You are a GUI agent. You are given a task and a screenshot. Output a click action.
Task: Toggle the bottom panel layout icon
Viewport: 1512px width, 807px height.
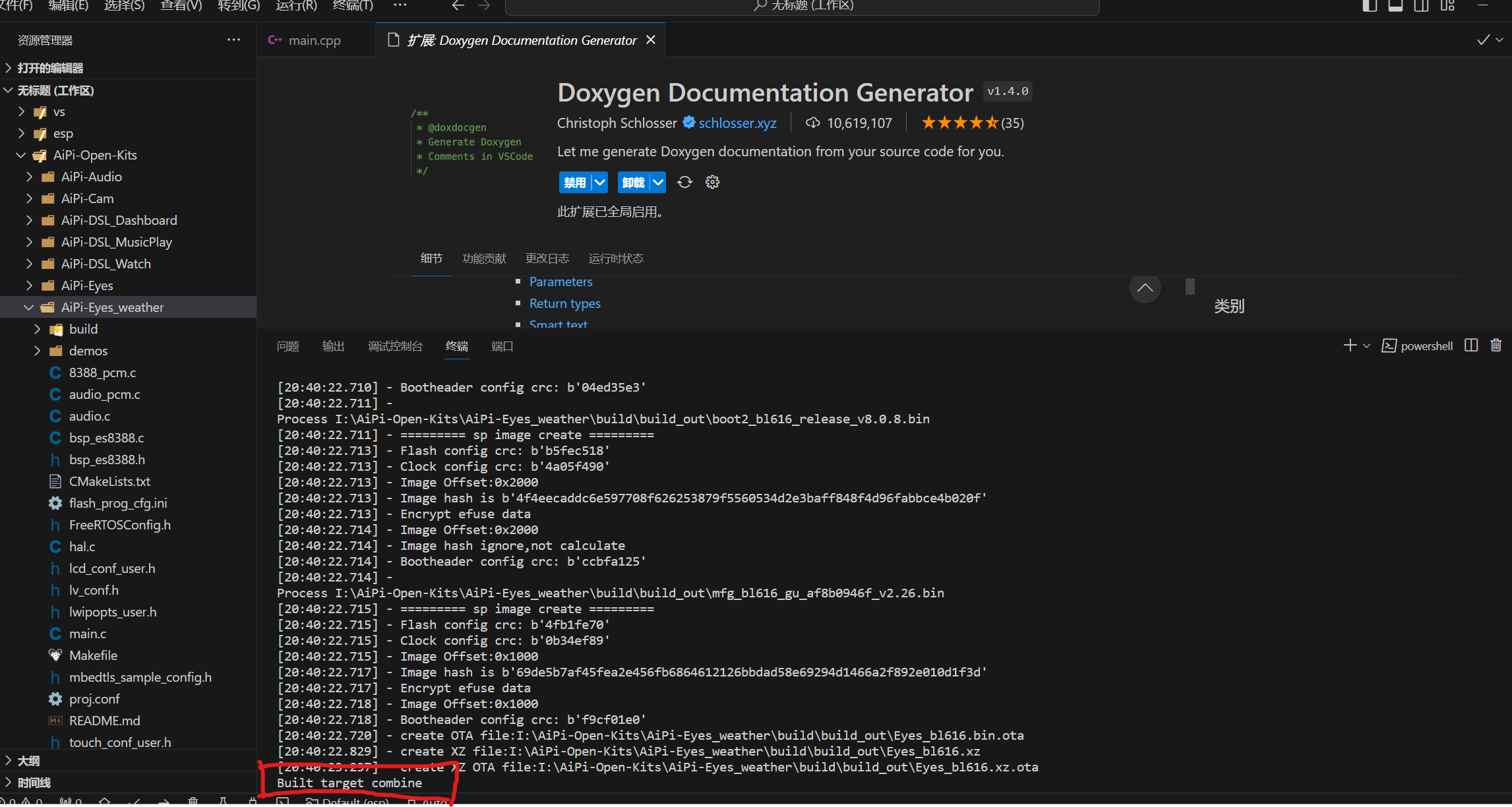tap(1395, 5)
